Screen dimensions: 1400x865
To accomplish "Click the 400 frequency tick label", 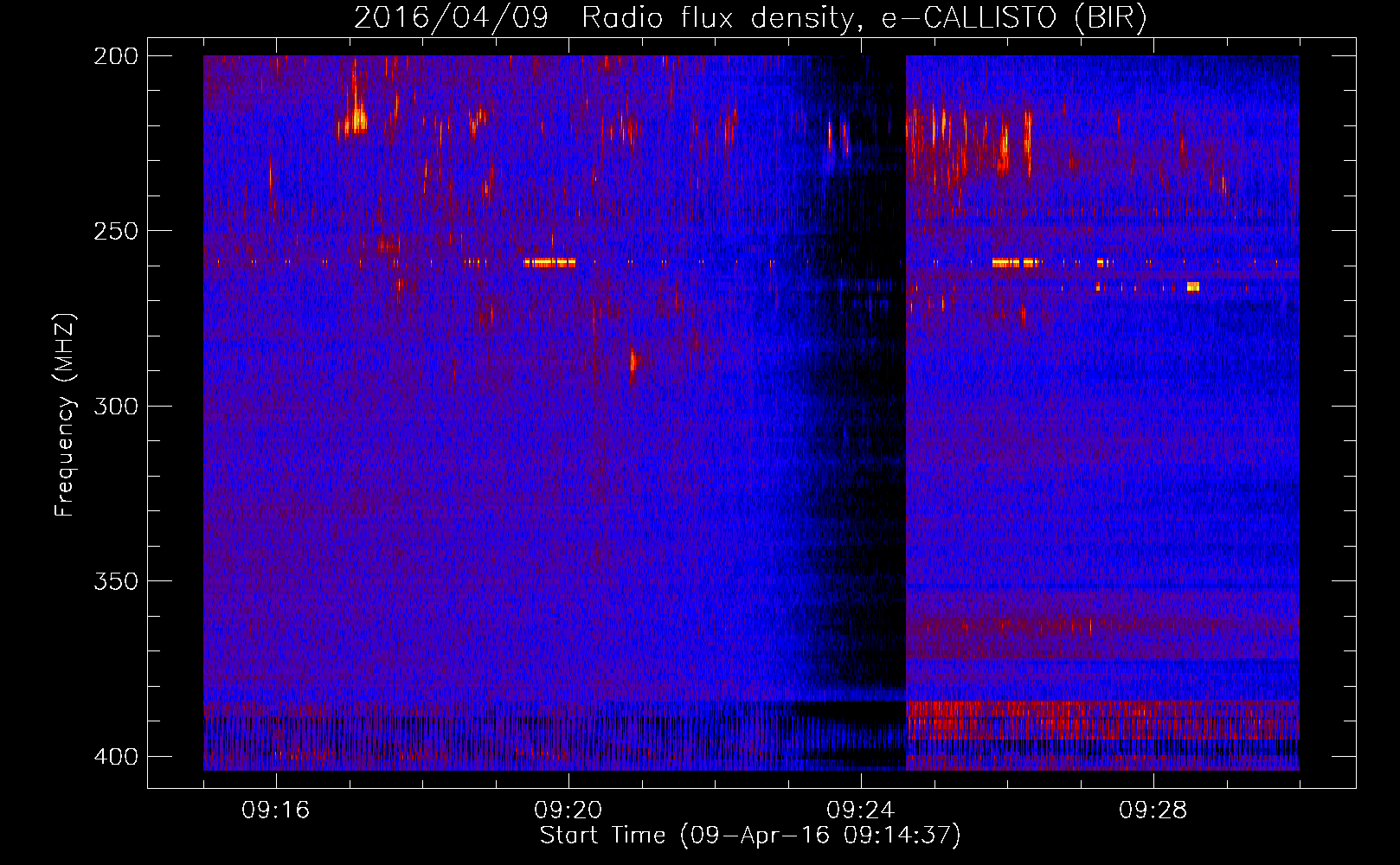I will (115, 756).
